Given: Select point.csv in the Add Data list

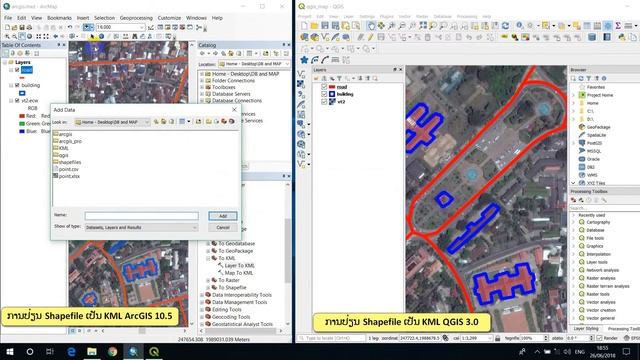Looking at the screenshot, I should tap(66, 169).
